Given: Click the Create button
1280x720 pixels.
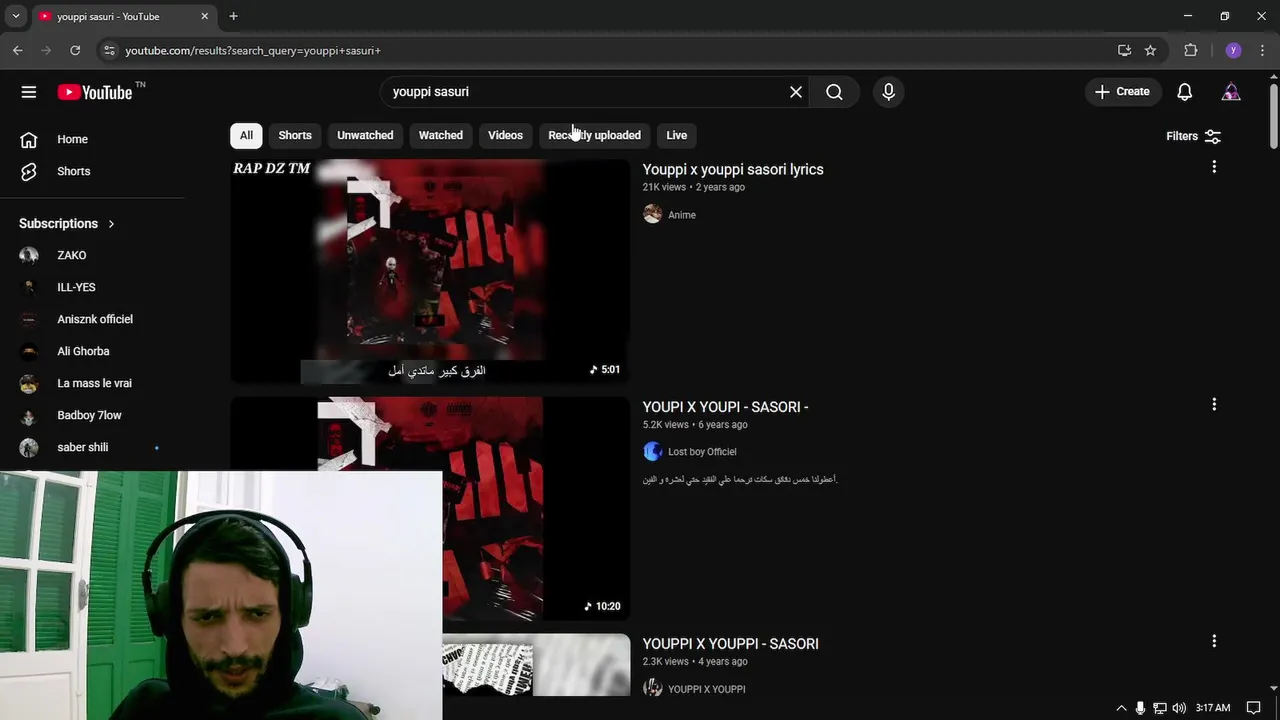Looking at the screenshot, I should [x=1122, y=92].
